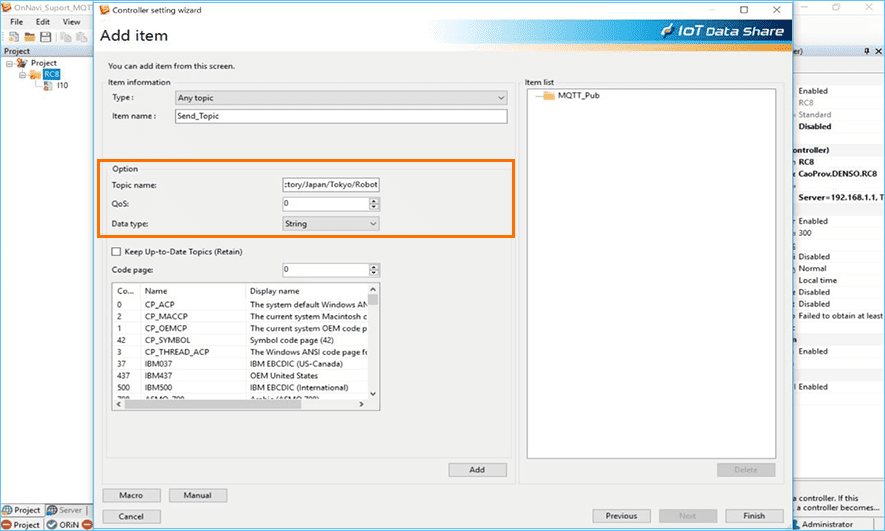Image resolution: width=885 pixels, height=531 pixels.
Task: Click the code page list vertical scrollbar thumb
Action: (x=373, y=299)
